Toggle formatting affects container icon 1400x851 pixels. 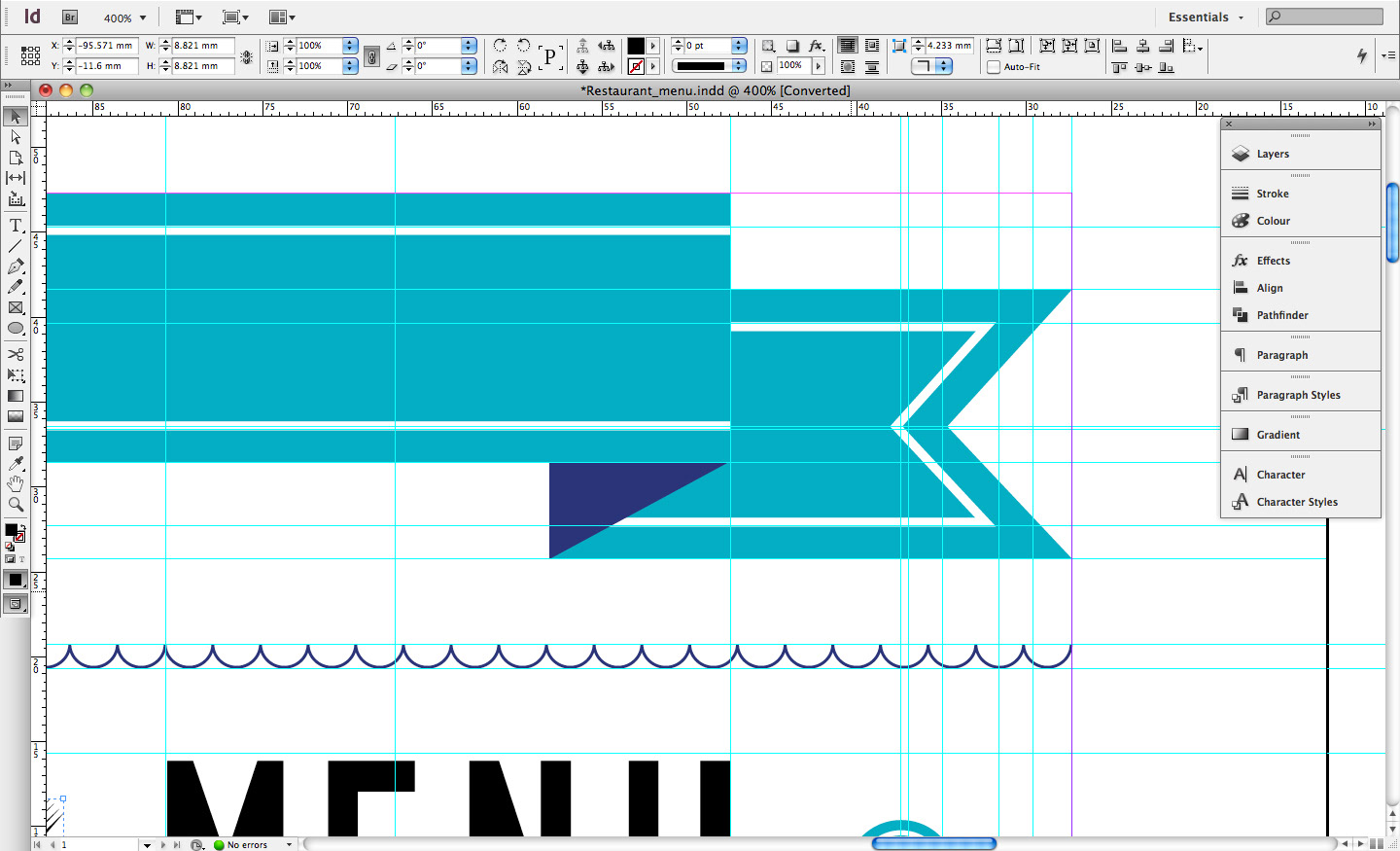tap(10, 559)
